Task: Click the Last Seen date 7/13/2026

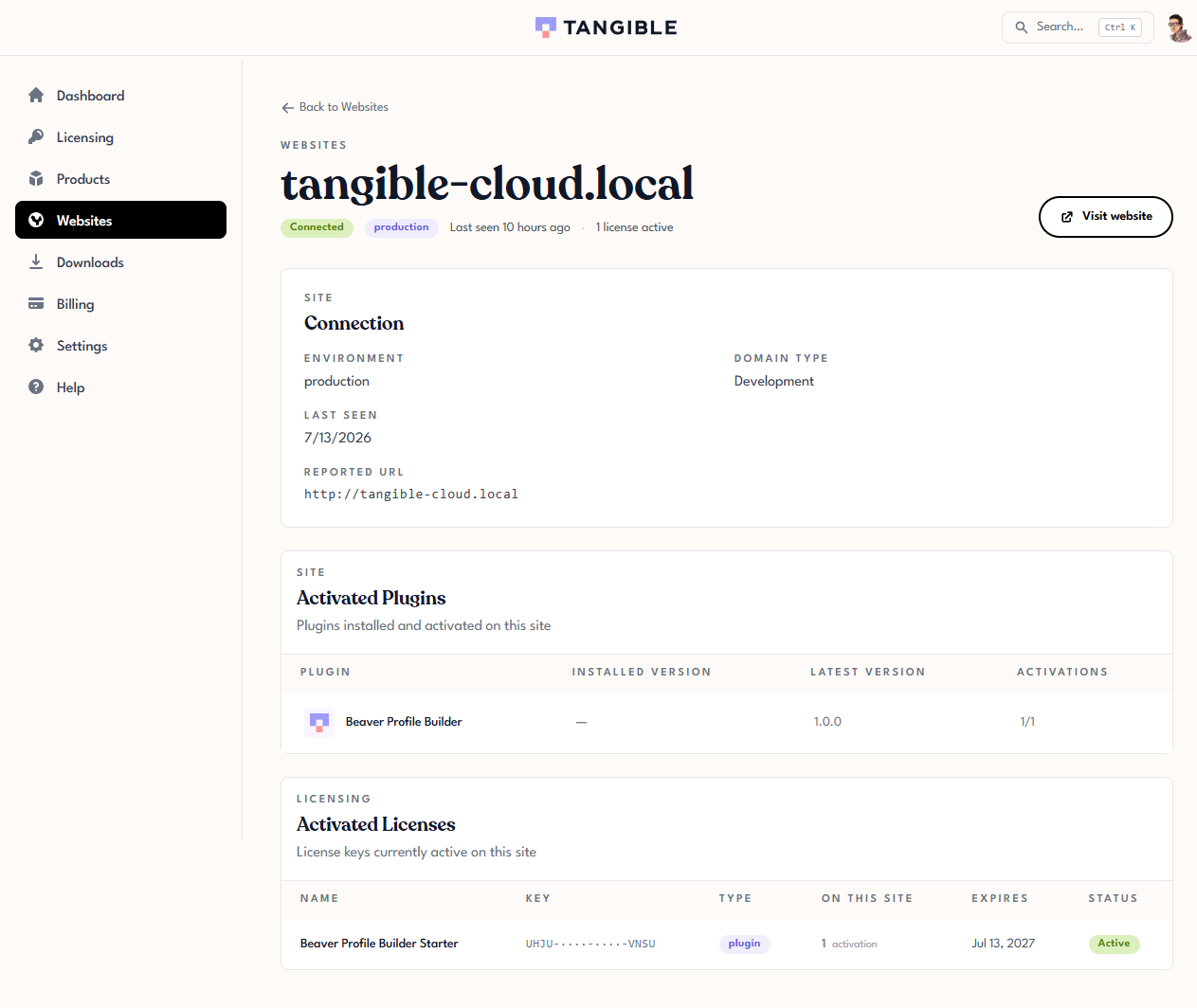Action: coord(337,438)
